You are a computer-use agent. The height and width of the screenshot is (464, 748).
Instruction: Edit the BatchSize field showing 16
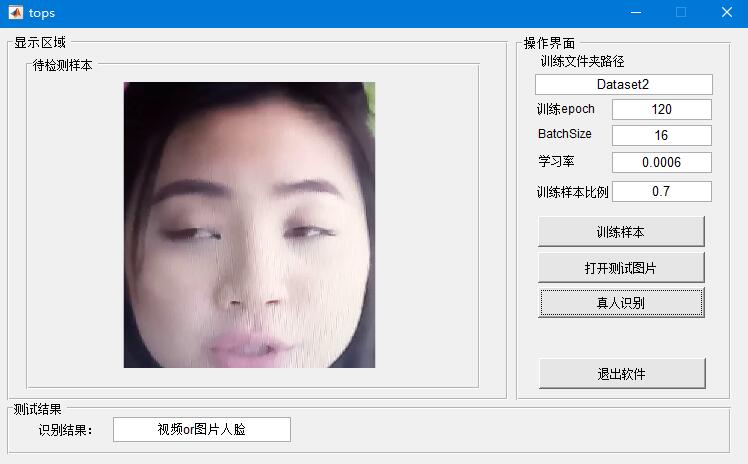tap(662, 135)
